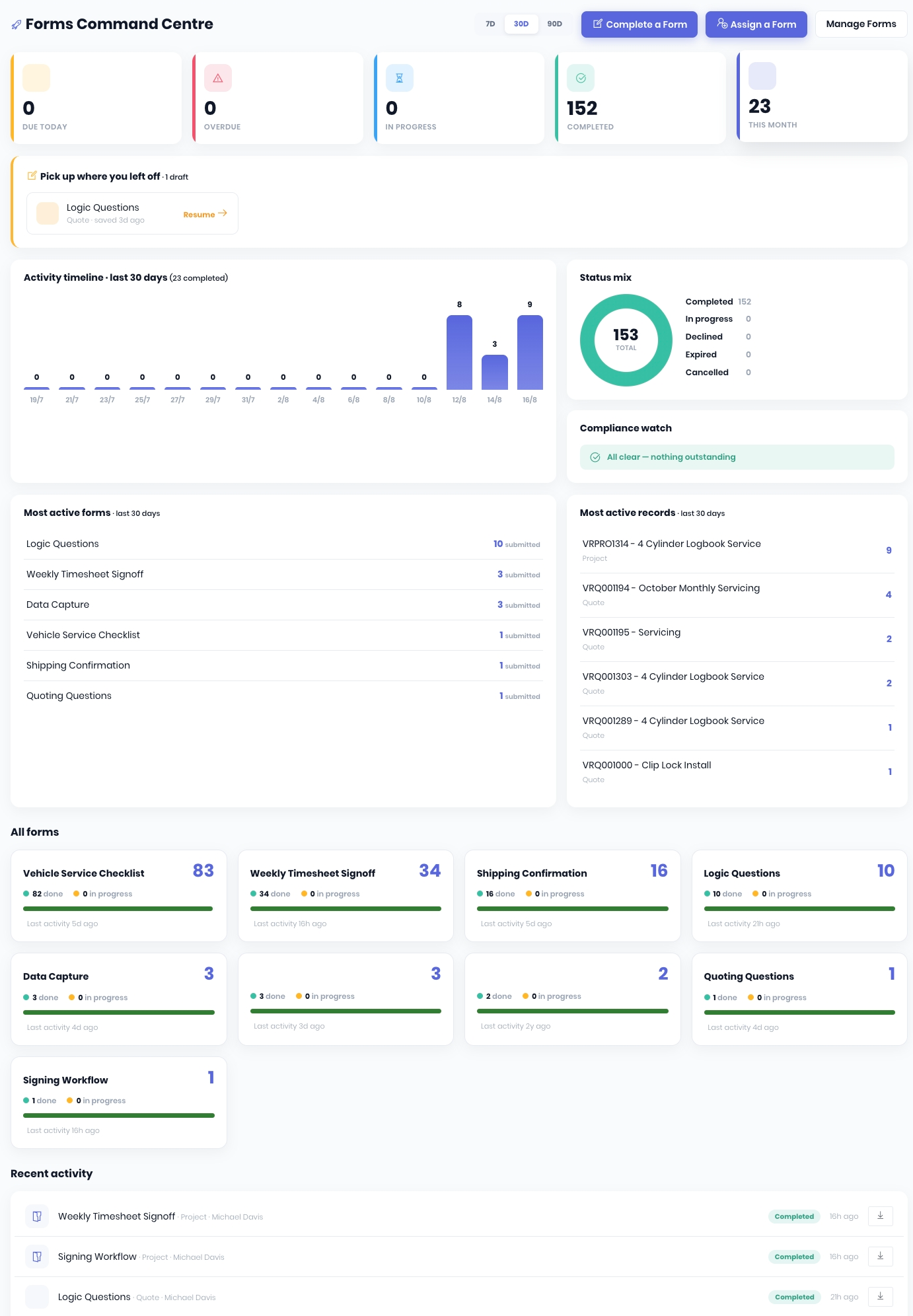Open the VRPRO1314 4 Cylinder Logbook Service record

click(737, 550)
